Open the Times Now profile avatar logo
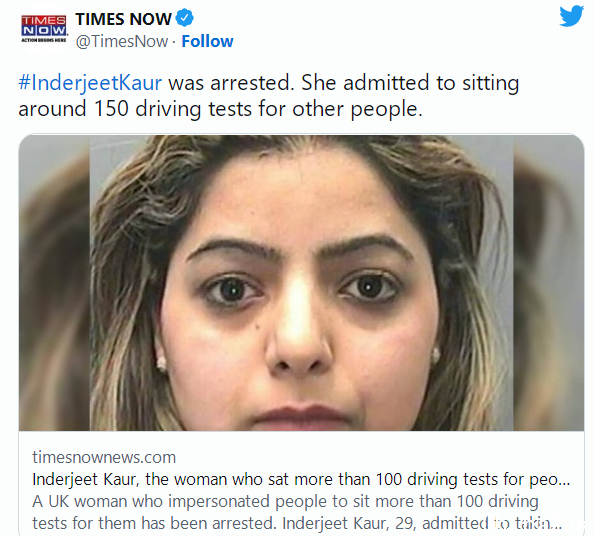The height and width of the screenshot is (536, 594). 44,29
